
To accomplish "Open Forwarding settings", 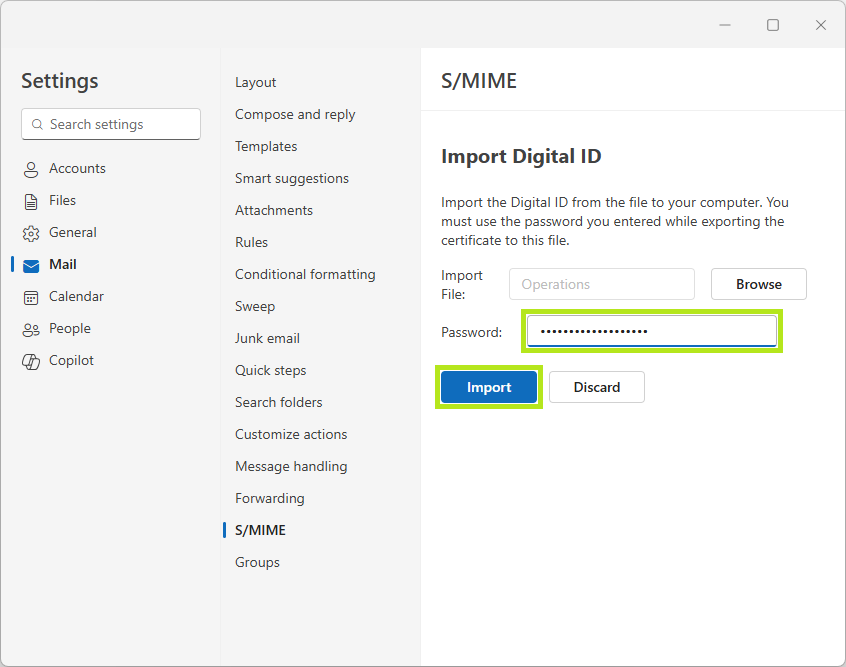I will tap(269, 498).
